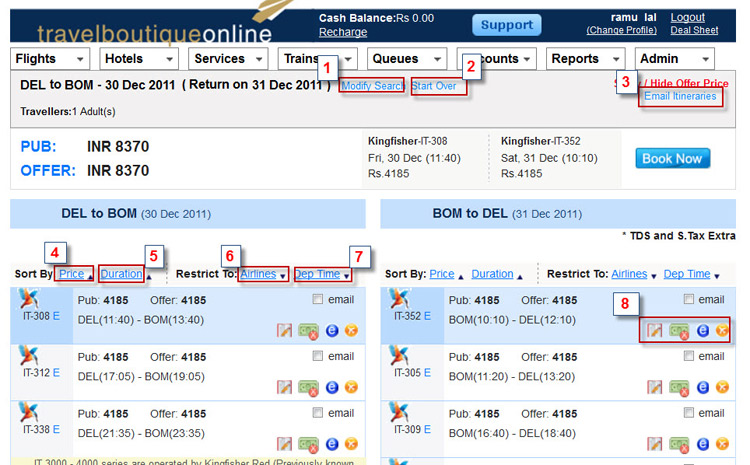Click the green money icon for flight IT-312
The height and width of the screenshot is (465, 750).
pos(309,387)
